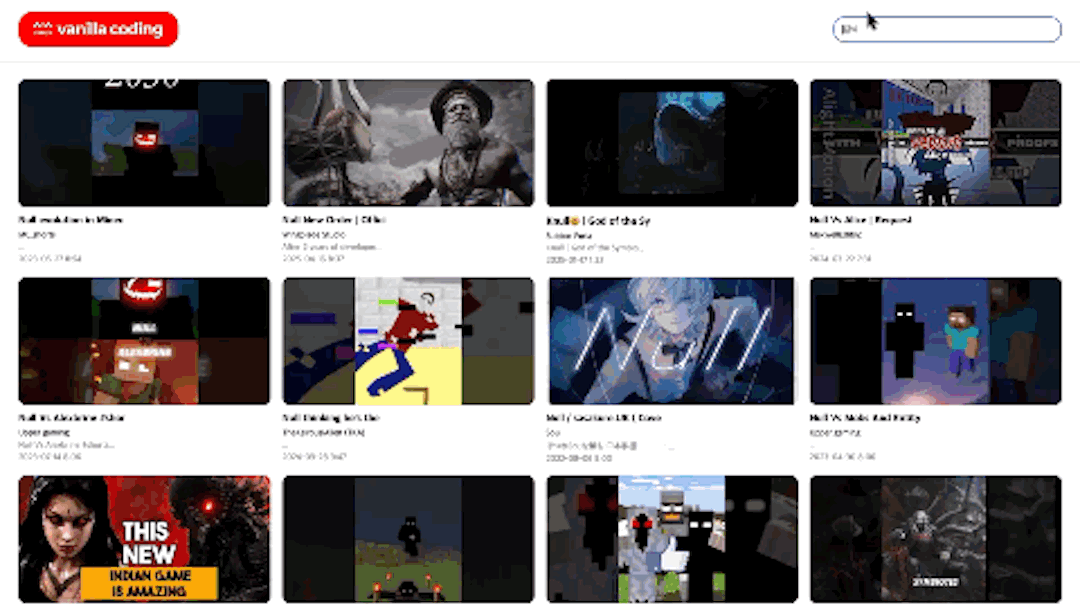Open the dark figure on grass thumbnail

point(408,539)
